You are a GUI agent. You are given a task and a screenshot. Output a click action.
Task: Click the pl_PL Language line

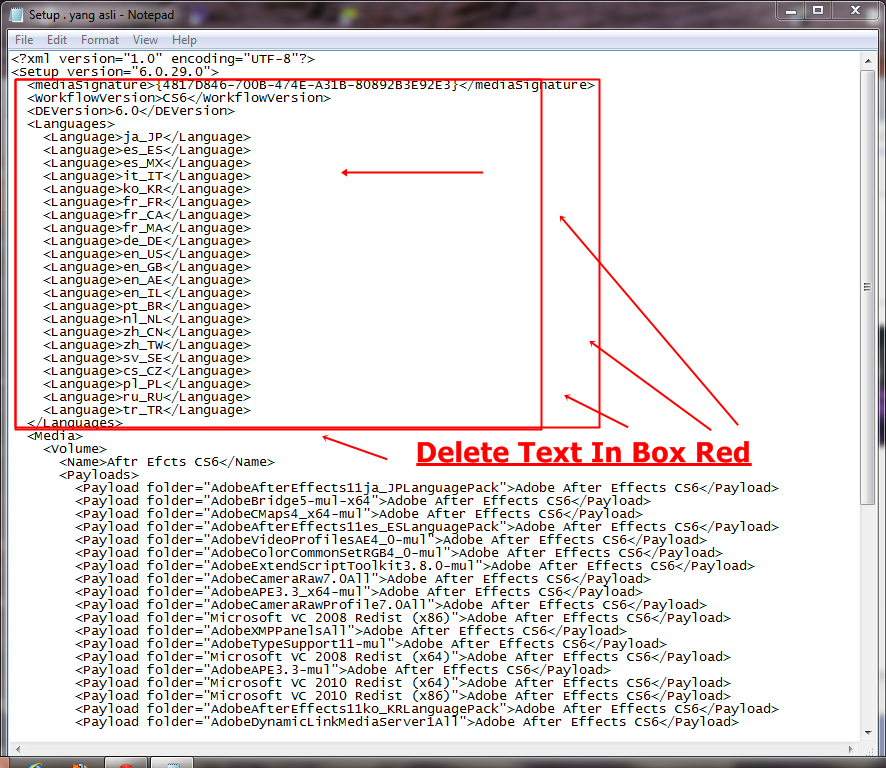coord(146,384)
